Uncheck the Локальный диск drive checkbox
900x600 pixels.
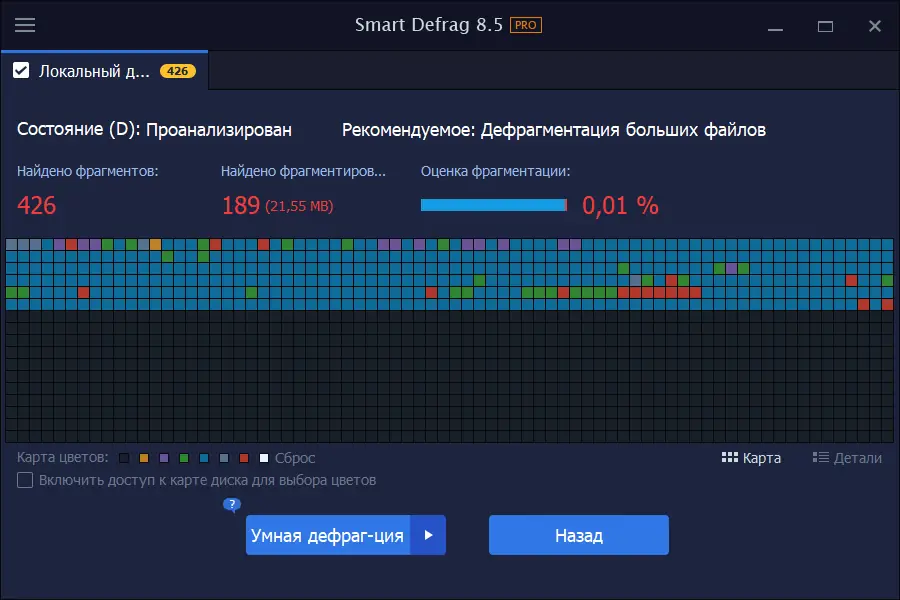(22, 70)
